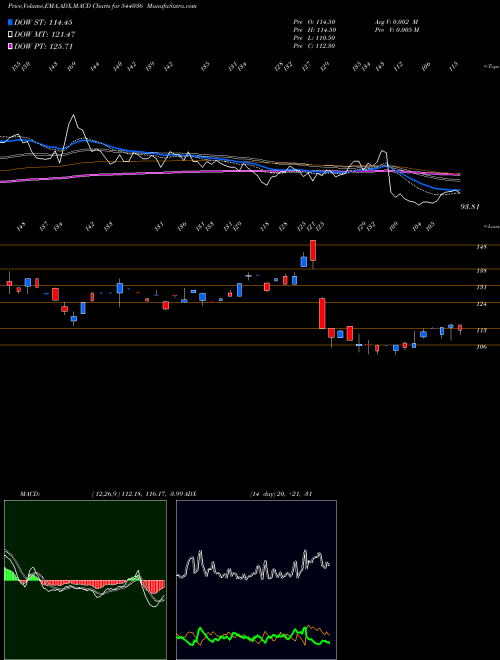The image size is (500, 660).
Task: Click the 106 price axis label
Action: [x=481, y=347]
